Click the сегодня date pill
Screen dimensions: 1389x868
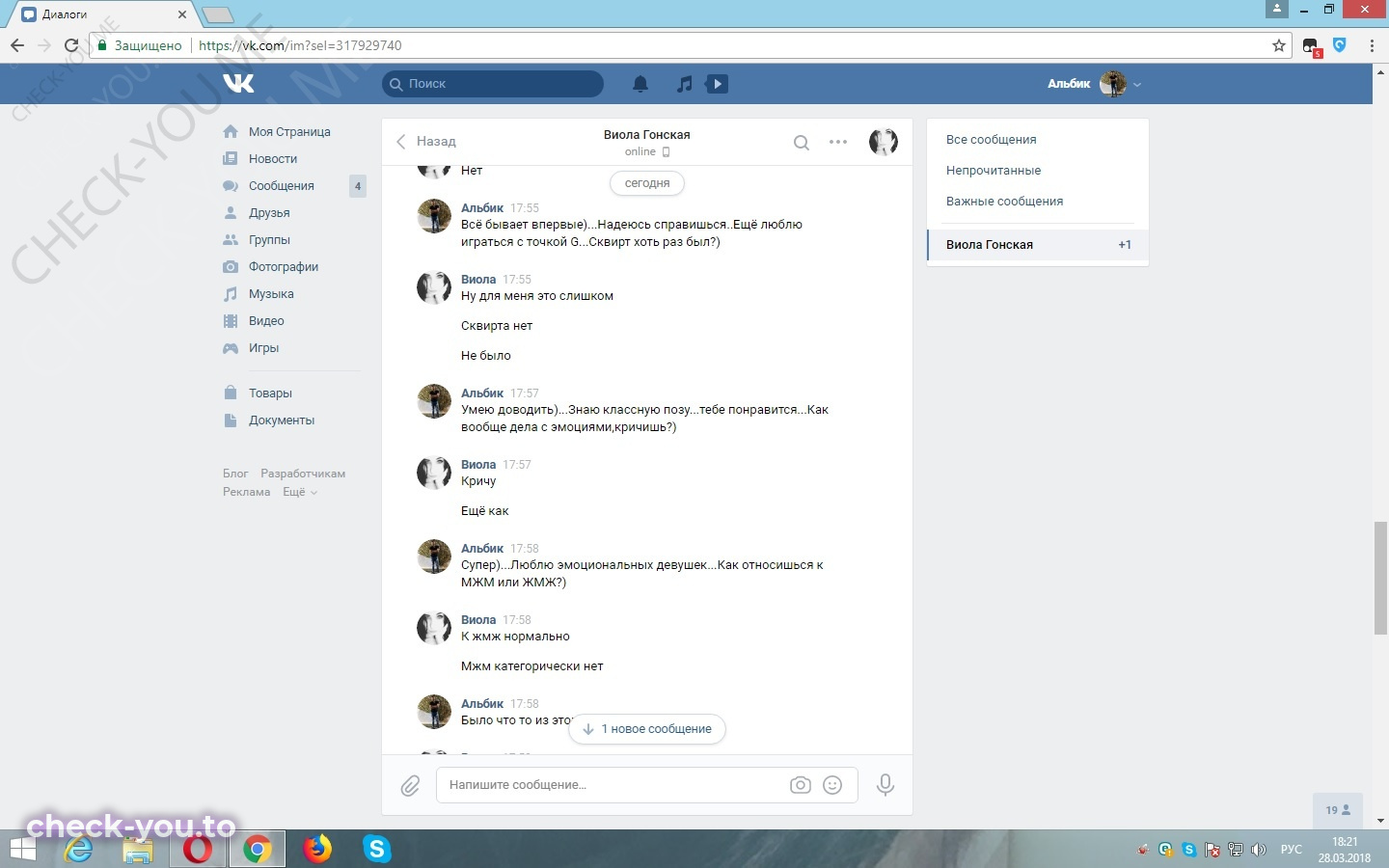coord(647,183)
